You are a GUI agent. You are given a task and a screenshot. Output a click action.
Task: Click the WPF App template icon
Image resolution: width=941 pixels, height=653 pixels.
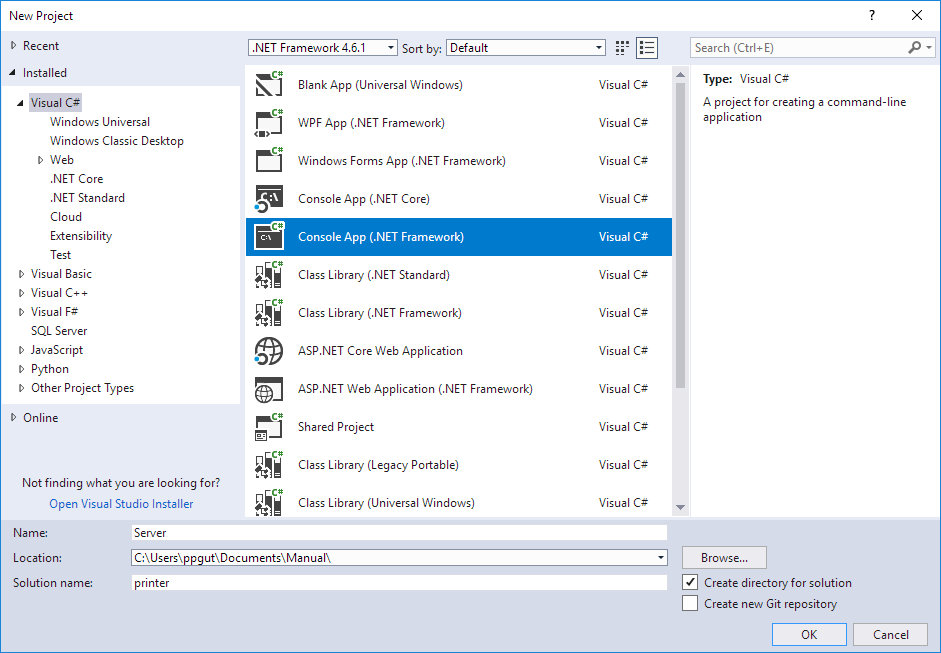(x=269, y=123)
